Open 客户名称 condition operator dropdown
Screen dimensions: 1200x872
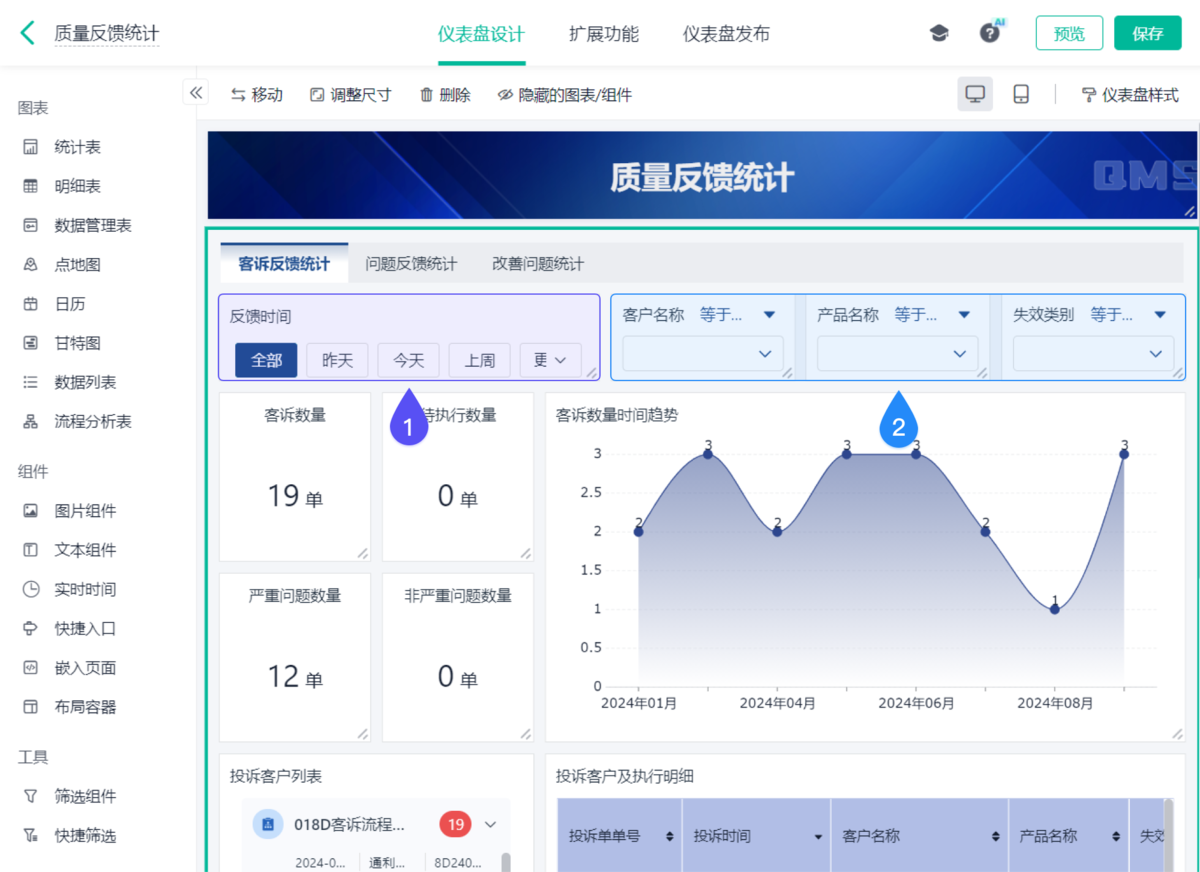pos(738,314)
